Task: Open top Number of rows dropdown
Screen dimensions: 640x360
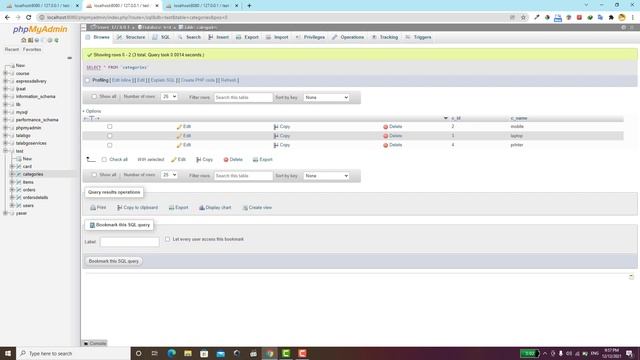Action: (x=169, y=97)
